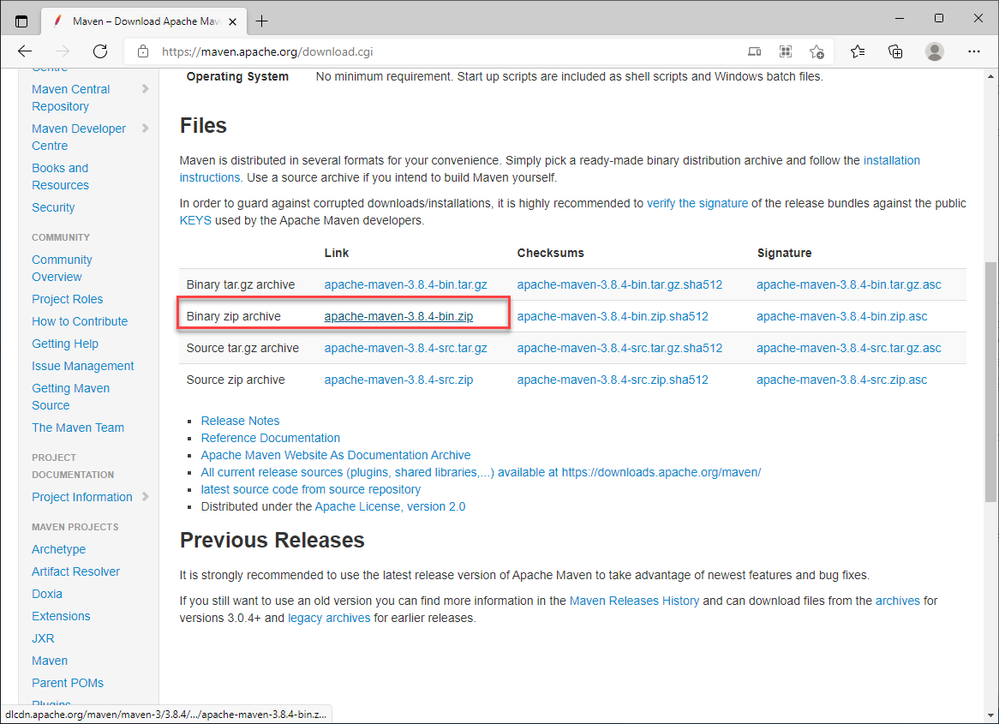Open Issue Management link
999x724 pixels.
tap(83, 366)
